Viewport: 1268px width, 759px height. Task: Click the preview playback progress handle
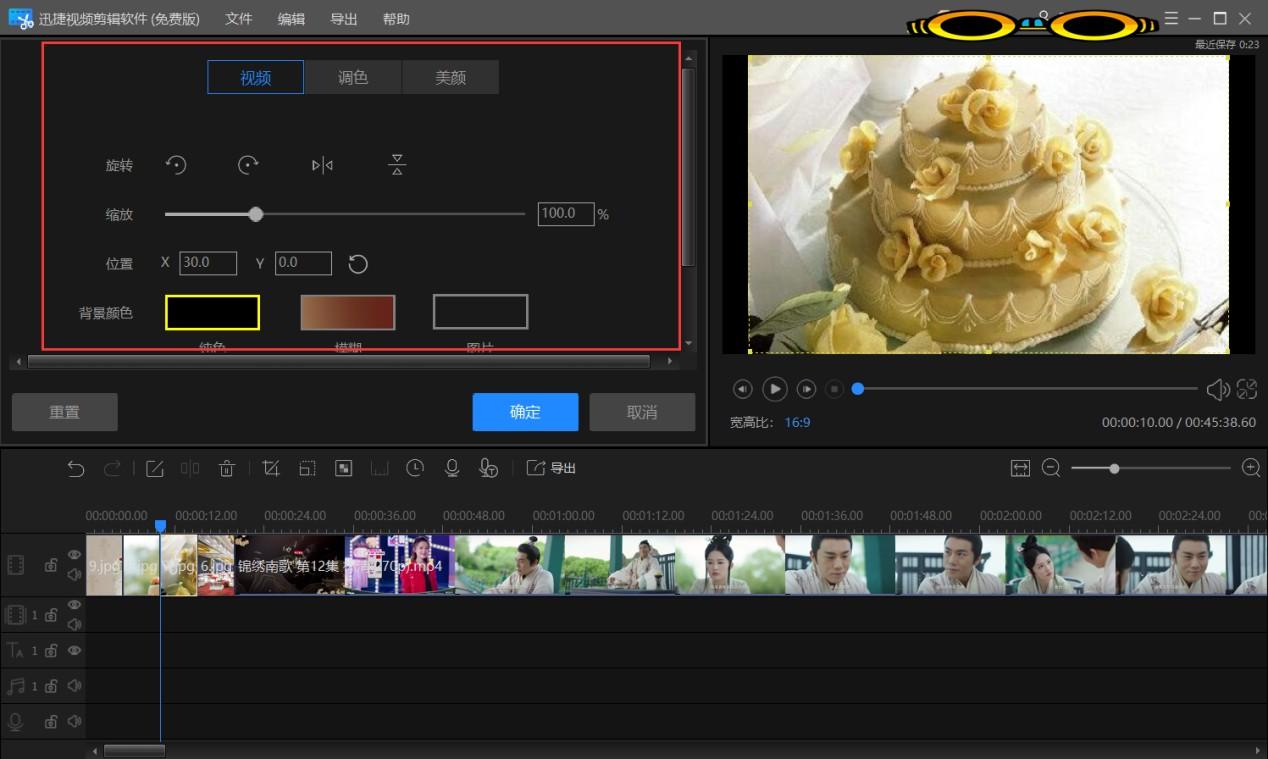[857, 389]
